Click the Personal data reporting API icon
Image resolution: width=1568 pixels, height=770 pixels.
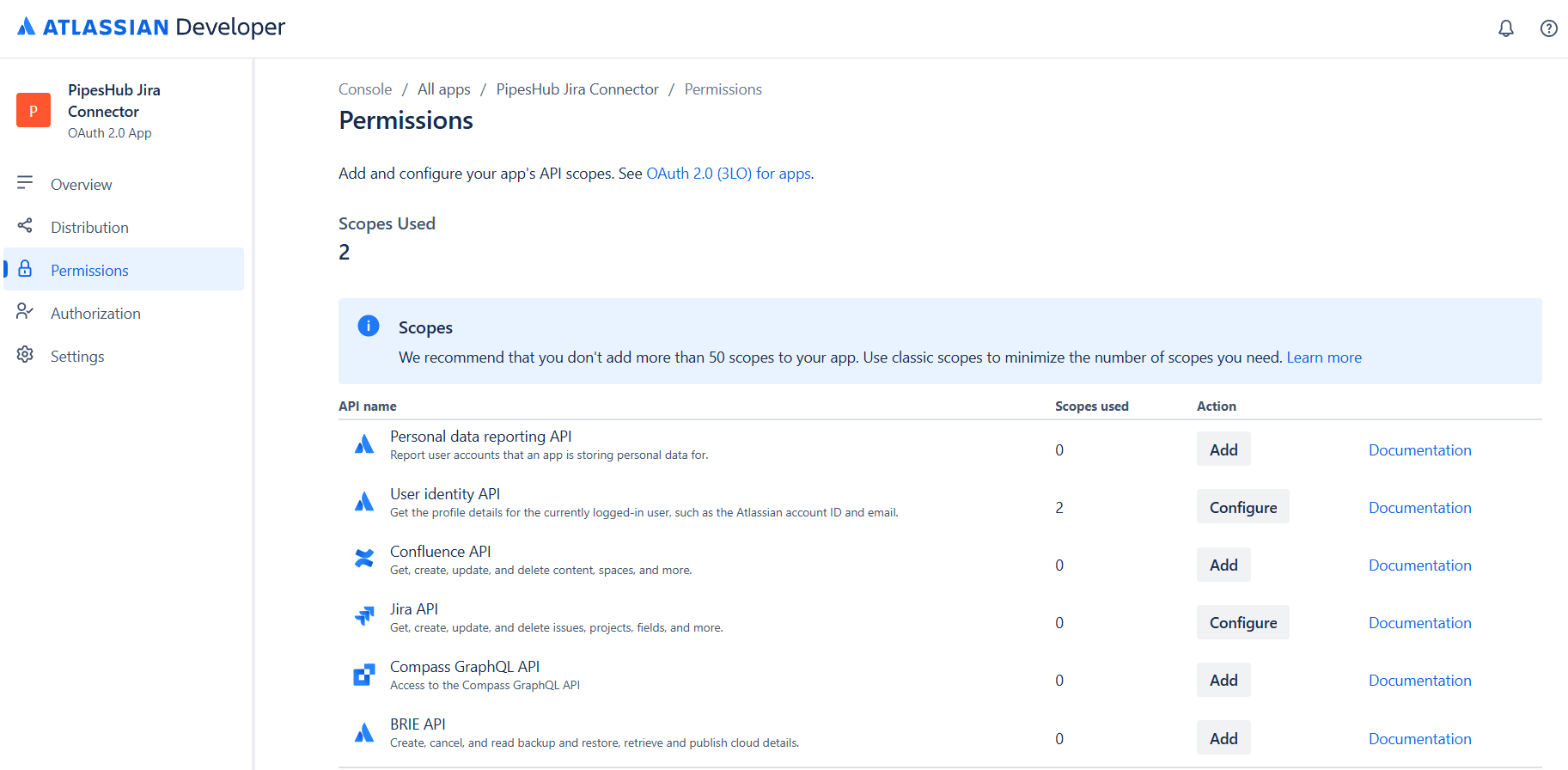click(x=364, y=444)
